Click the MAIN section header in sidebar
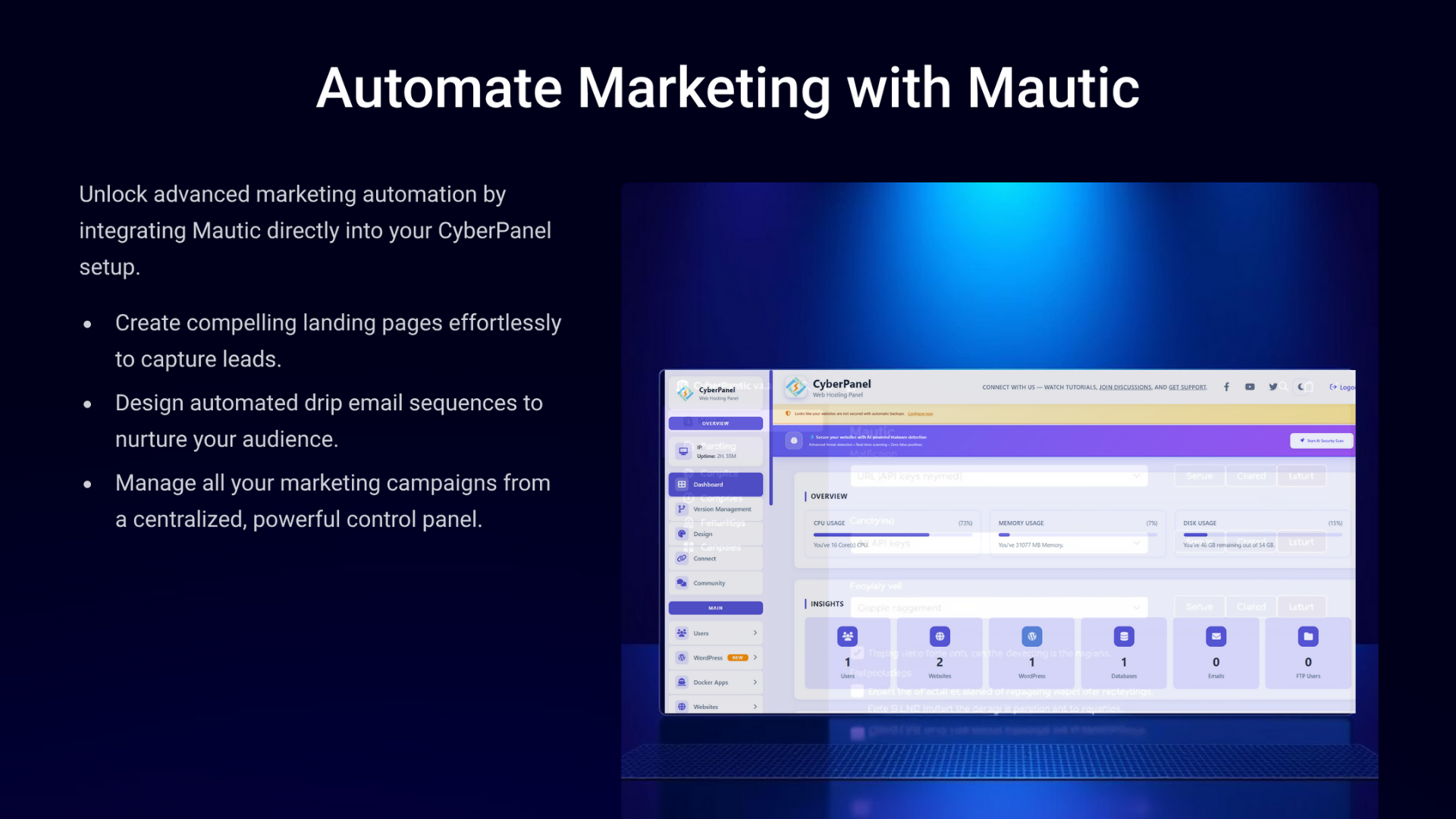This screenshot has height=819, width=1456. point(716,608)
